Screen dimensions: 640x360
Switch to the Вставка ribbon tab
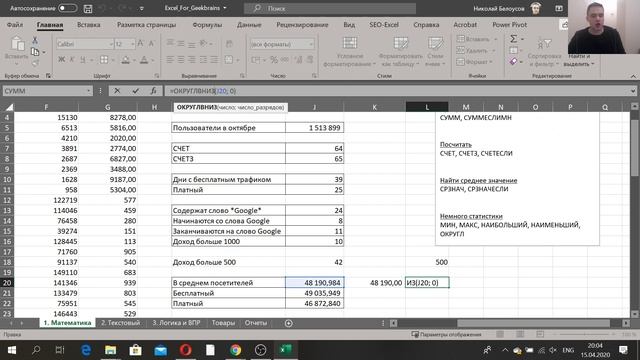[89, 25]
